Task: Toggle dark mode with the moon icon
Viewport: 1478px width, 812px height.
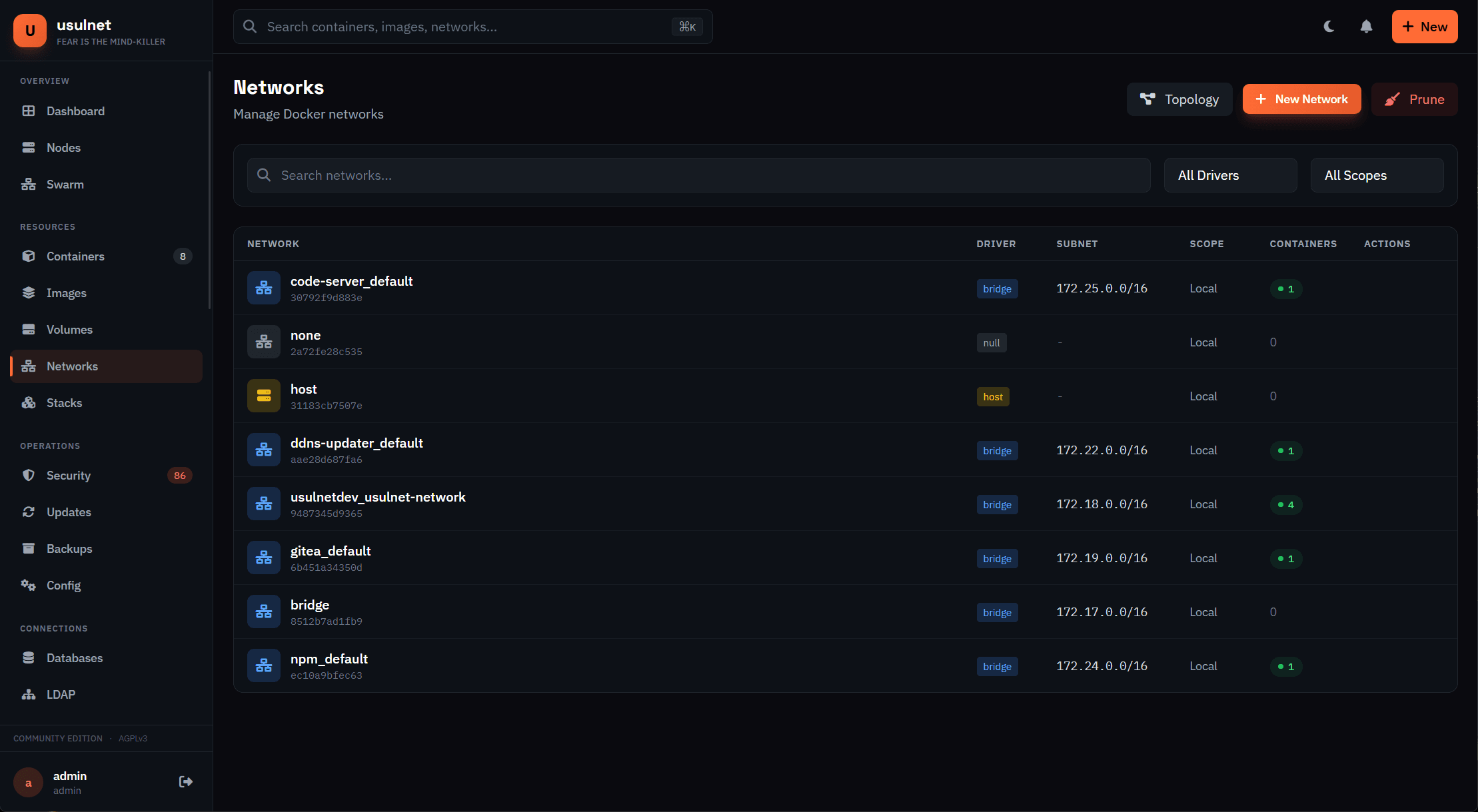Action: 1329,27
